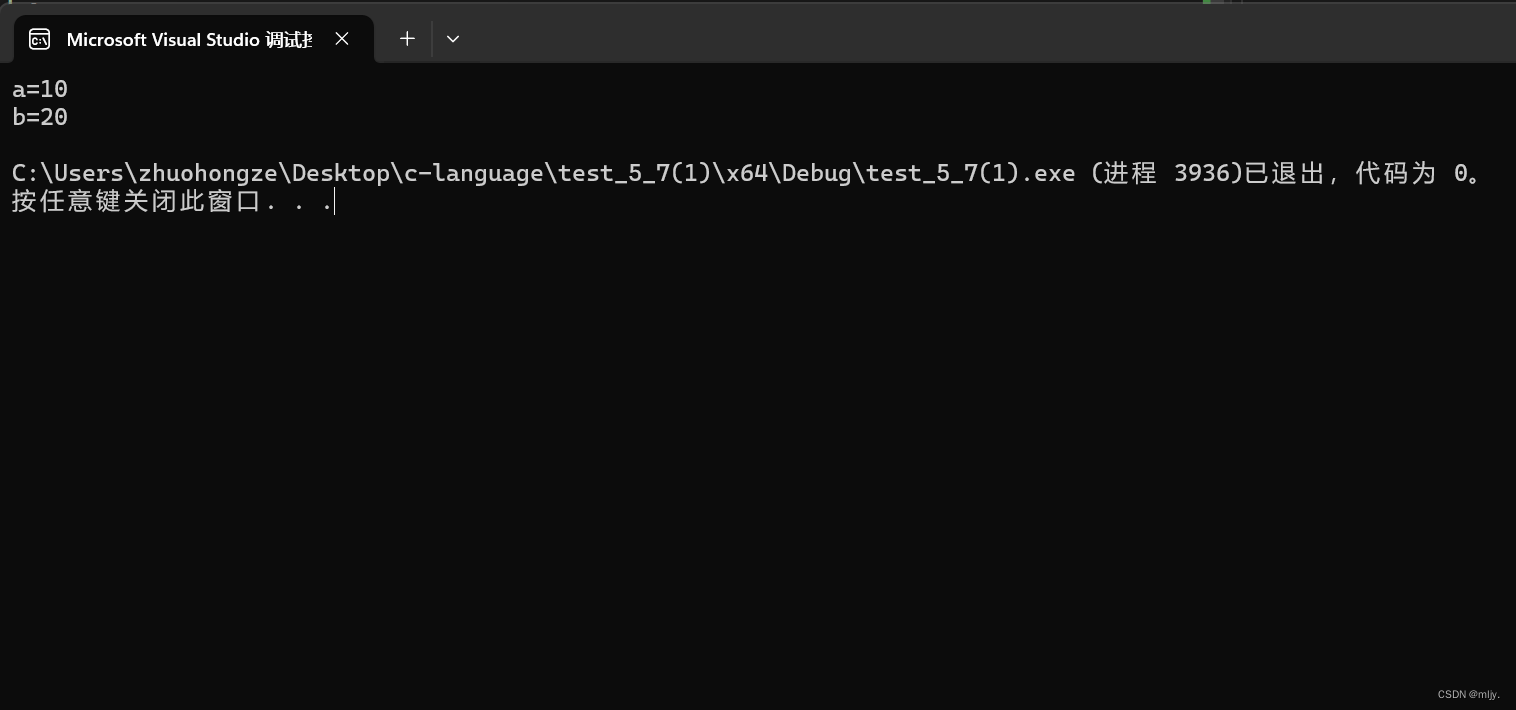Image resolution: width=1516 pixels, height=710 pixels.
Task: Place cursor at the blinking text caret
Action: pos(335,201)
